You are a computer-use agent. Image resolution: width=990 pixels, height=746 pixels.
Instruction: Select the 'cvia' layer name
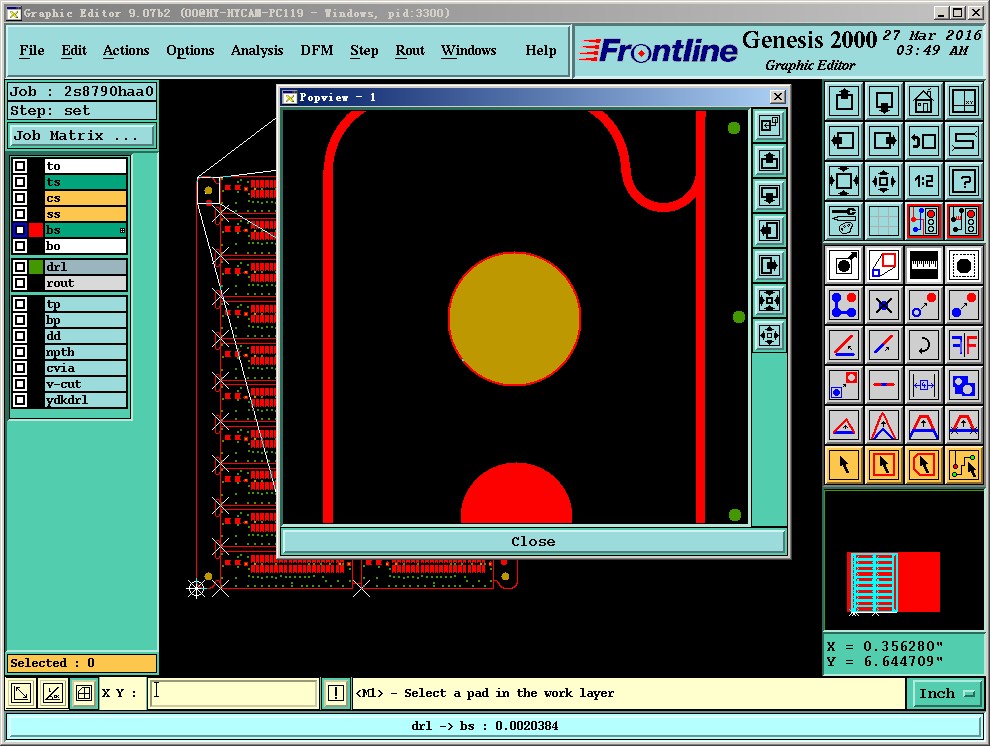point(85,368)
